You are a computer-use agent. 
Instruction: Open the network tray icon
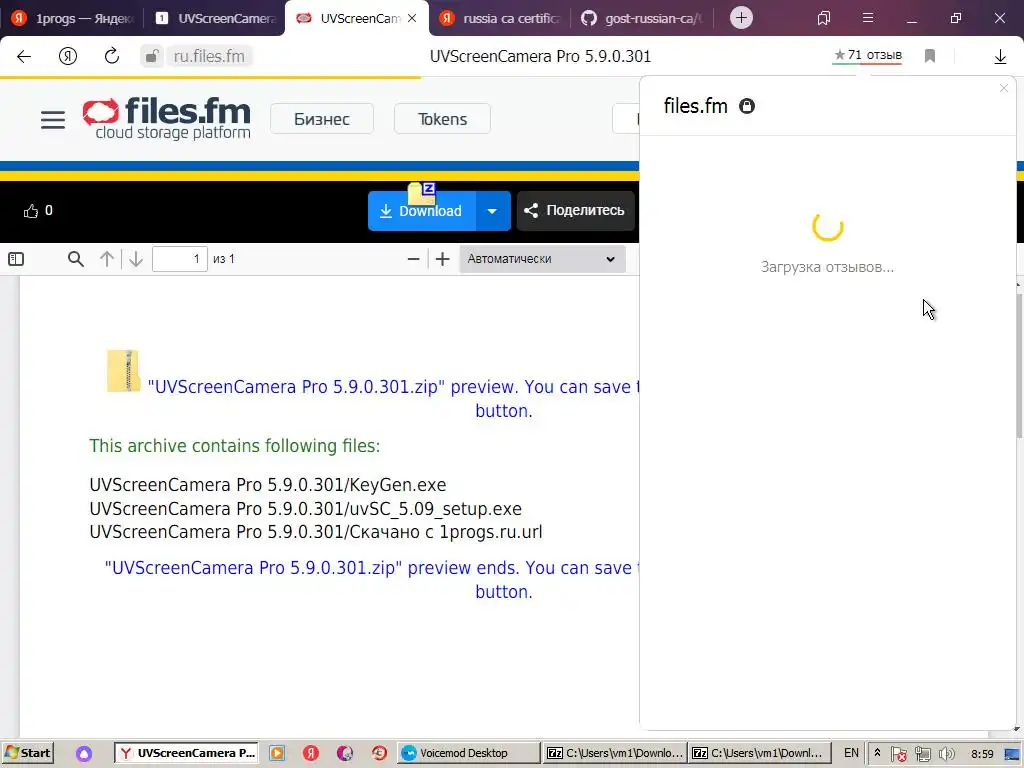tap(922, 754)
